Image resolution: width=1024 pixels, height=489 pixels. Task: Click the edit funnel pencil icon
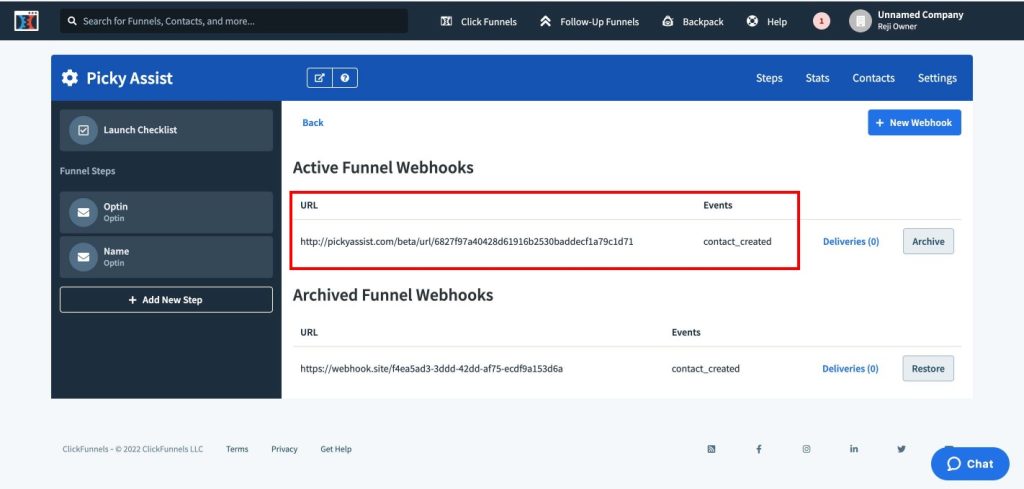point(319,78)
